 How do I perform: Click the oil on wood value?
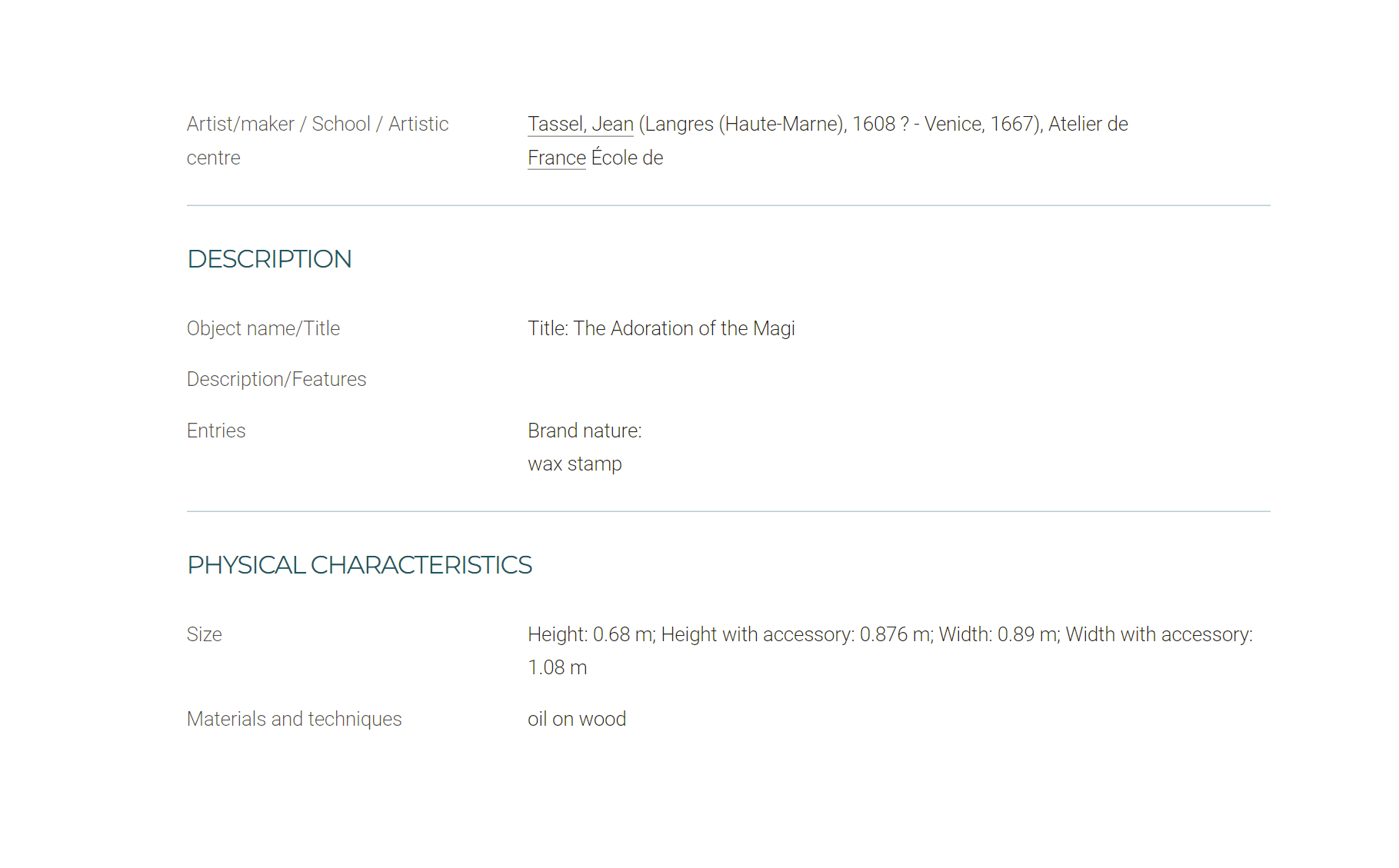[x=577, y=719]
